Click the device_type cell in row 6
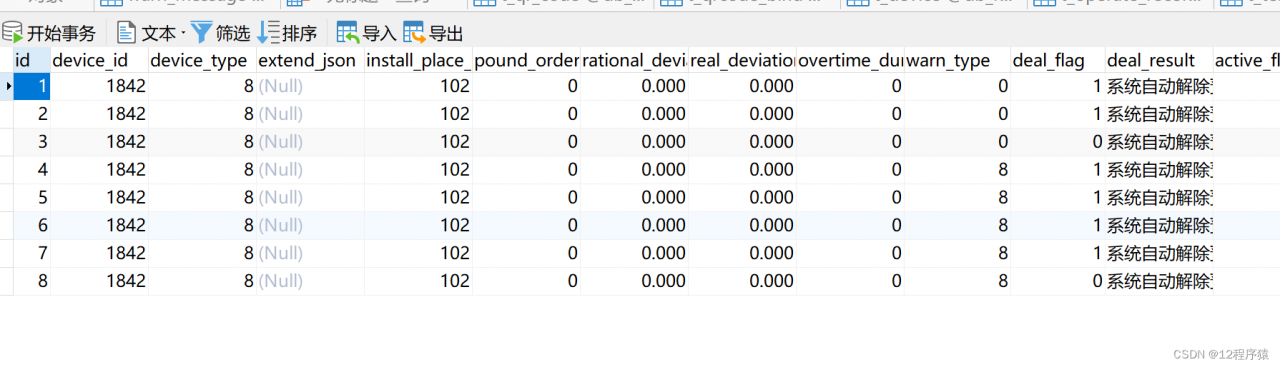This screenshot has width=1280, height=367. (x=202, y=225)
